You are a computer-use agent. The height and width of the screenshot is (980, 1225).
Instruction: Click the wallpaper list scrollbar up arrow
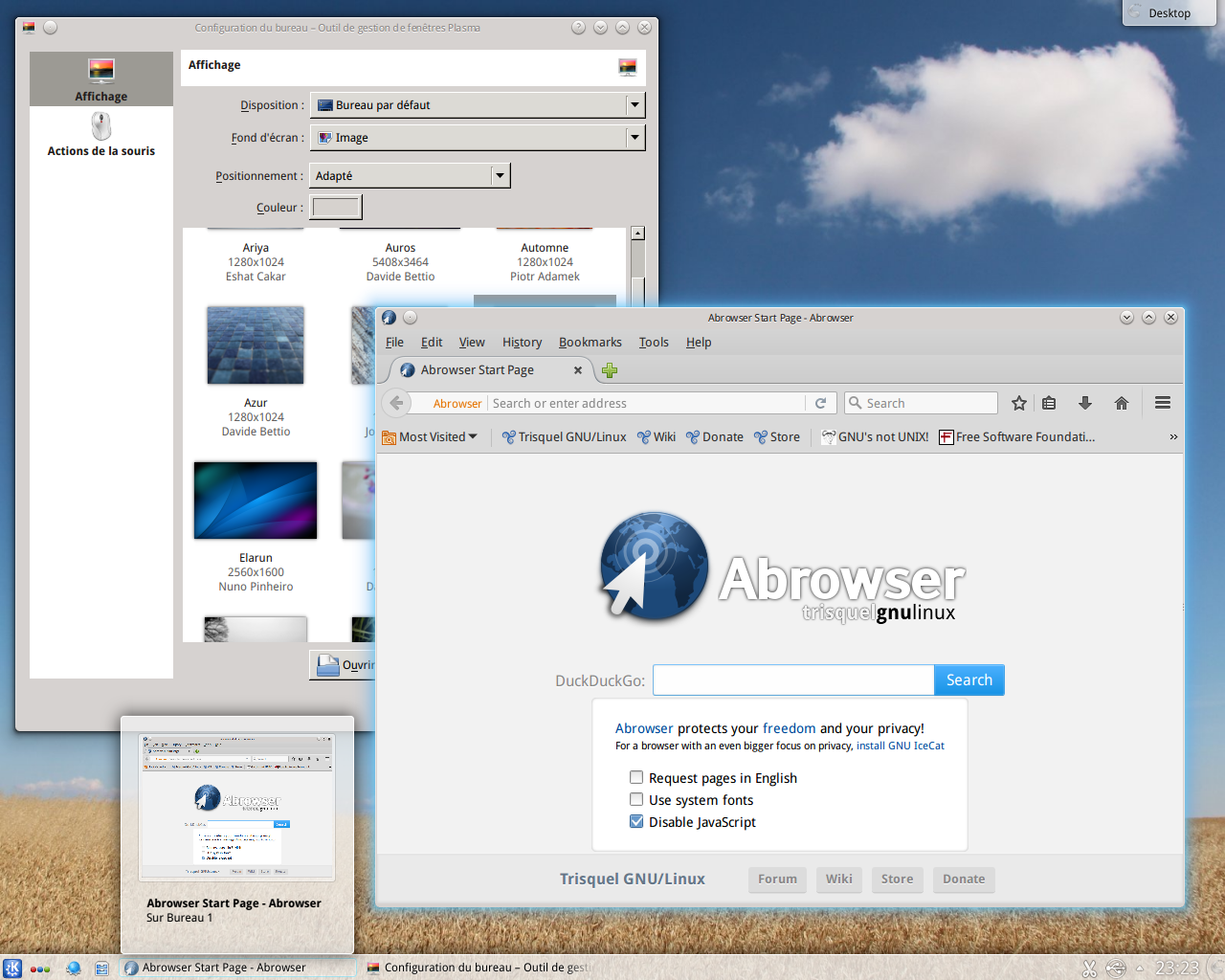tap(637, 234)
